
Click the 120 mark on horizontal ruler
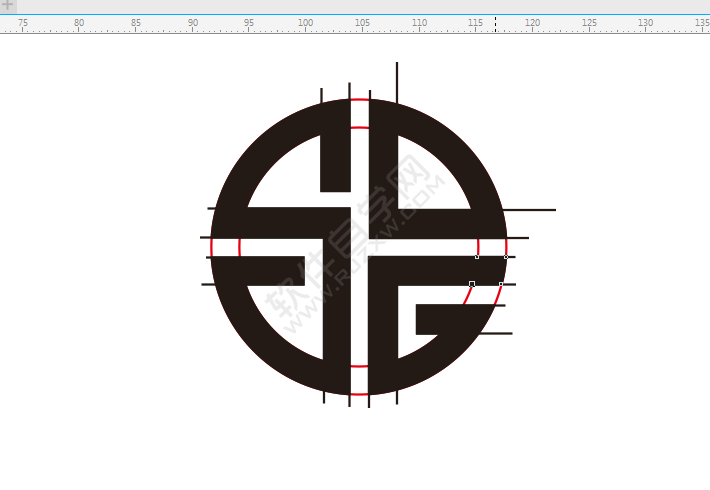pyautogui.click(x=532, y=23)
